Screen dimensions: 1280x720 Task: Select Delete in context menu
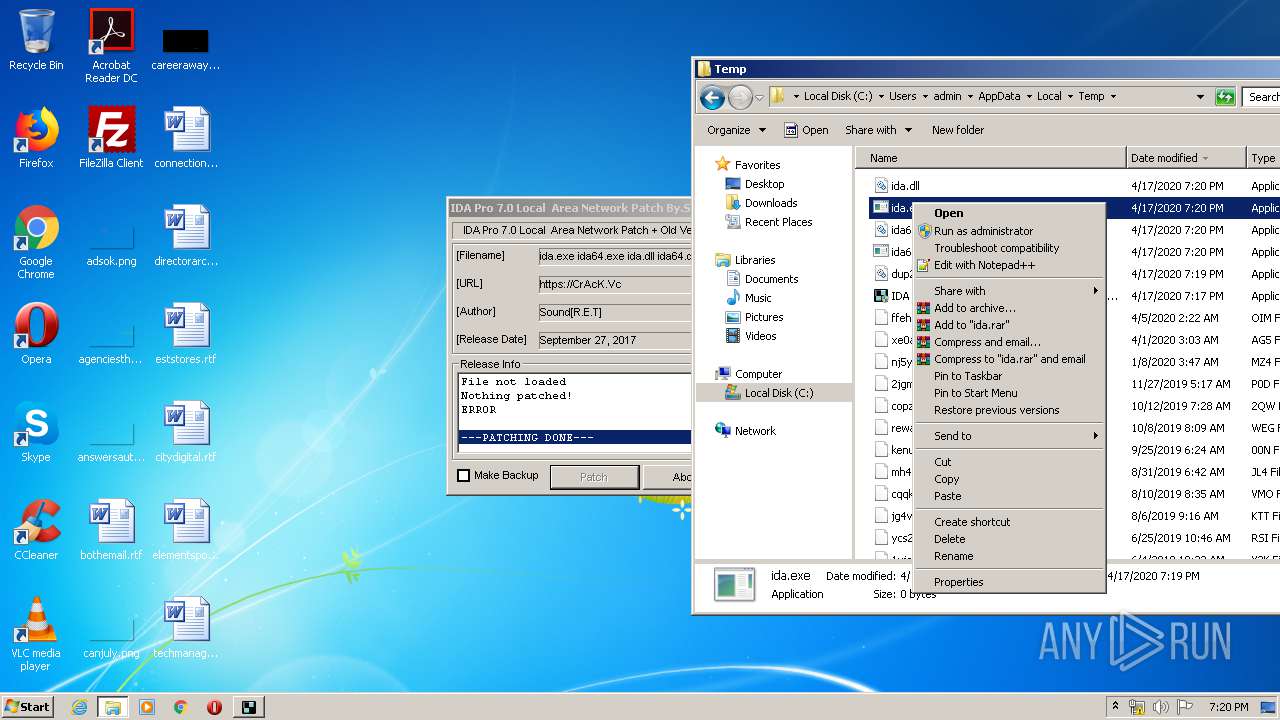tap(1009, 539)
